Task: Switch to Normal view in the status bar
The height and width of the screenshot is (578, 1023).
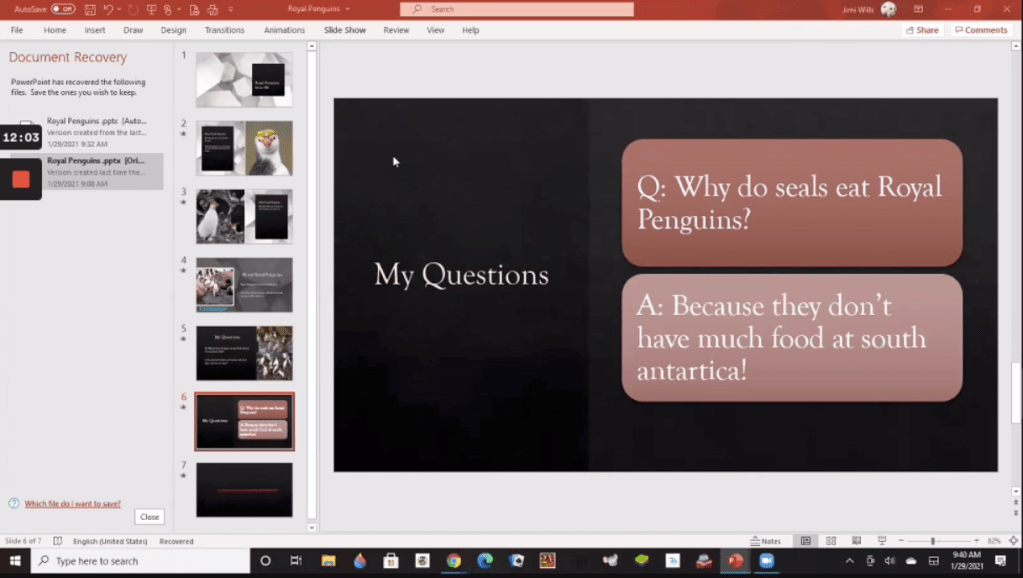Action: pyautogui.click(x=805, y=541)
